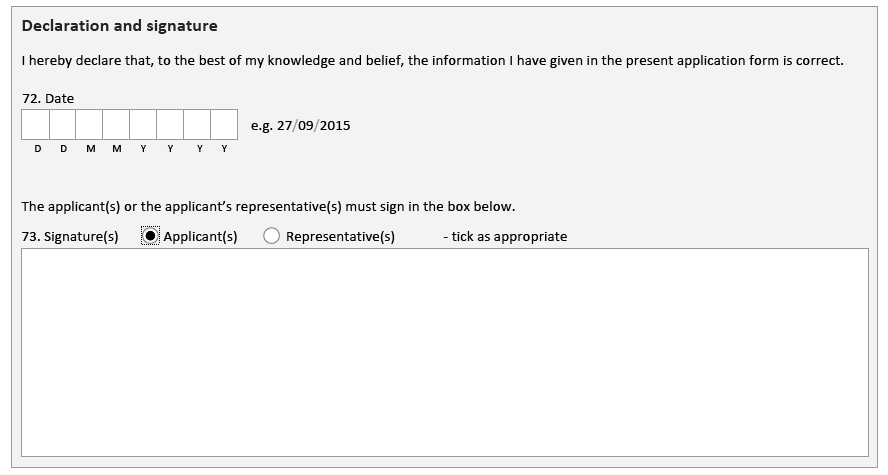The width and height of the screenshot is (888, 475).
Task: Click the first year digit box
Action: click(x=143, y=125)
